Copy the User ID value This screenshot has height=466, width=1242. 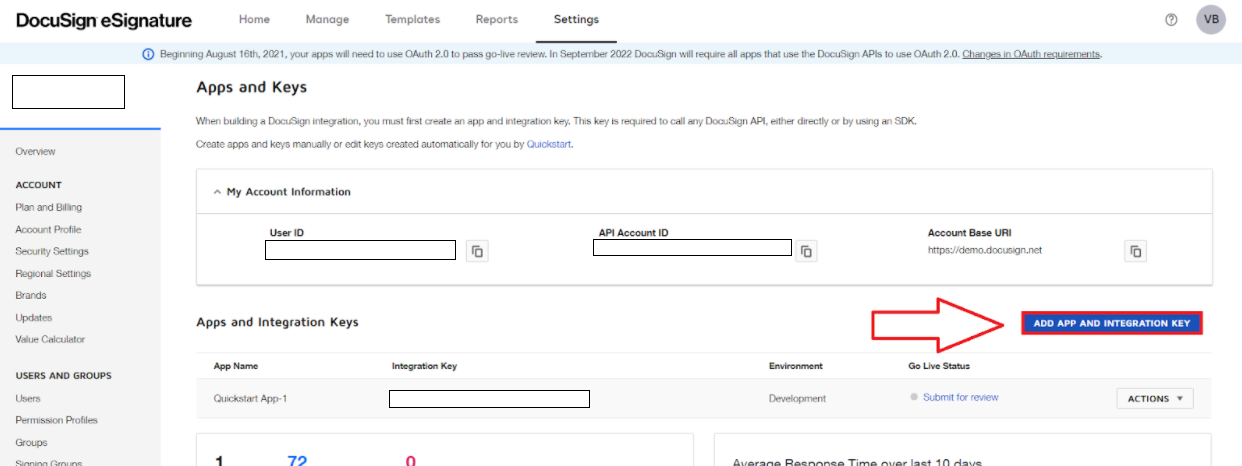click(478, 252)
